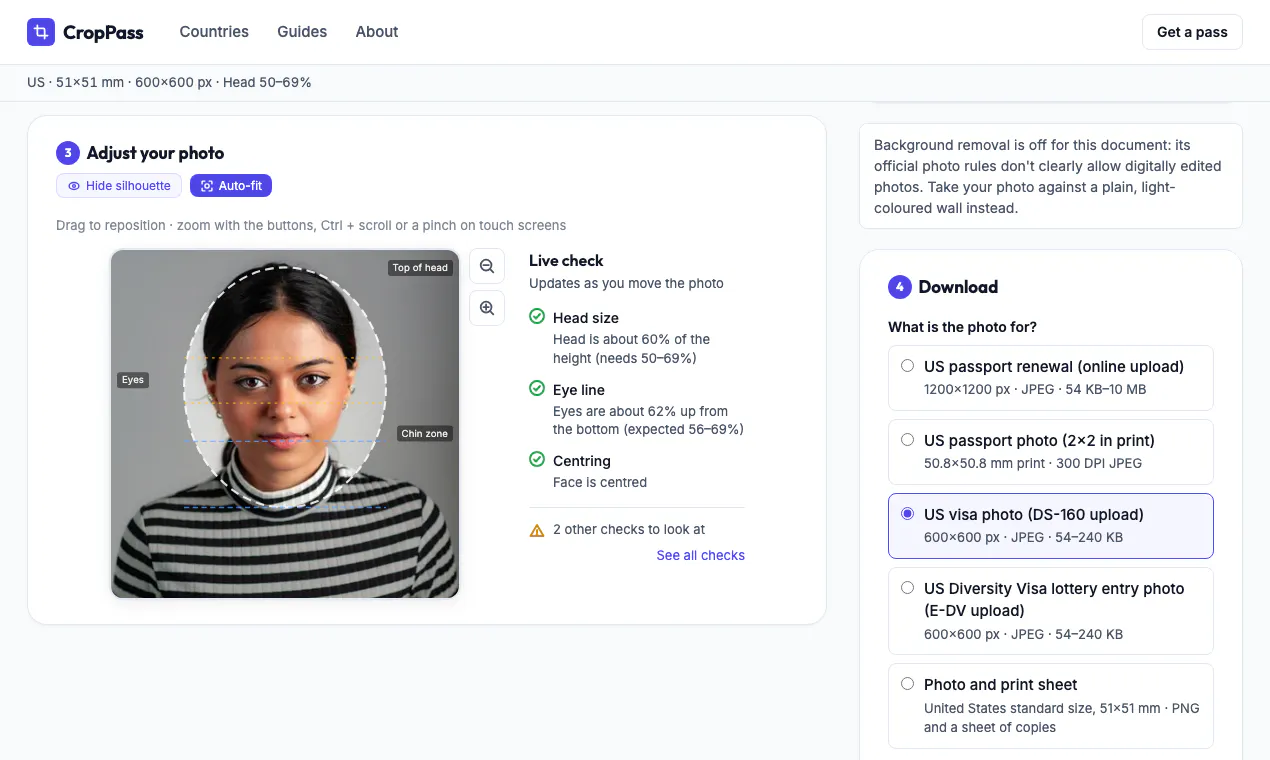Go to the About page
The width and height of the screenshot is (1270, 760).
(377, 32)
